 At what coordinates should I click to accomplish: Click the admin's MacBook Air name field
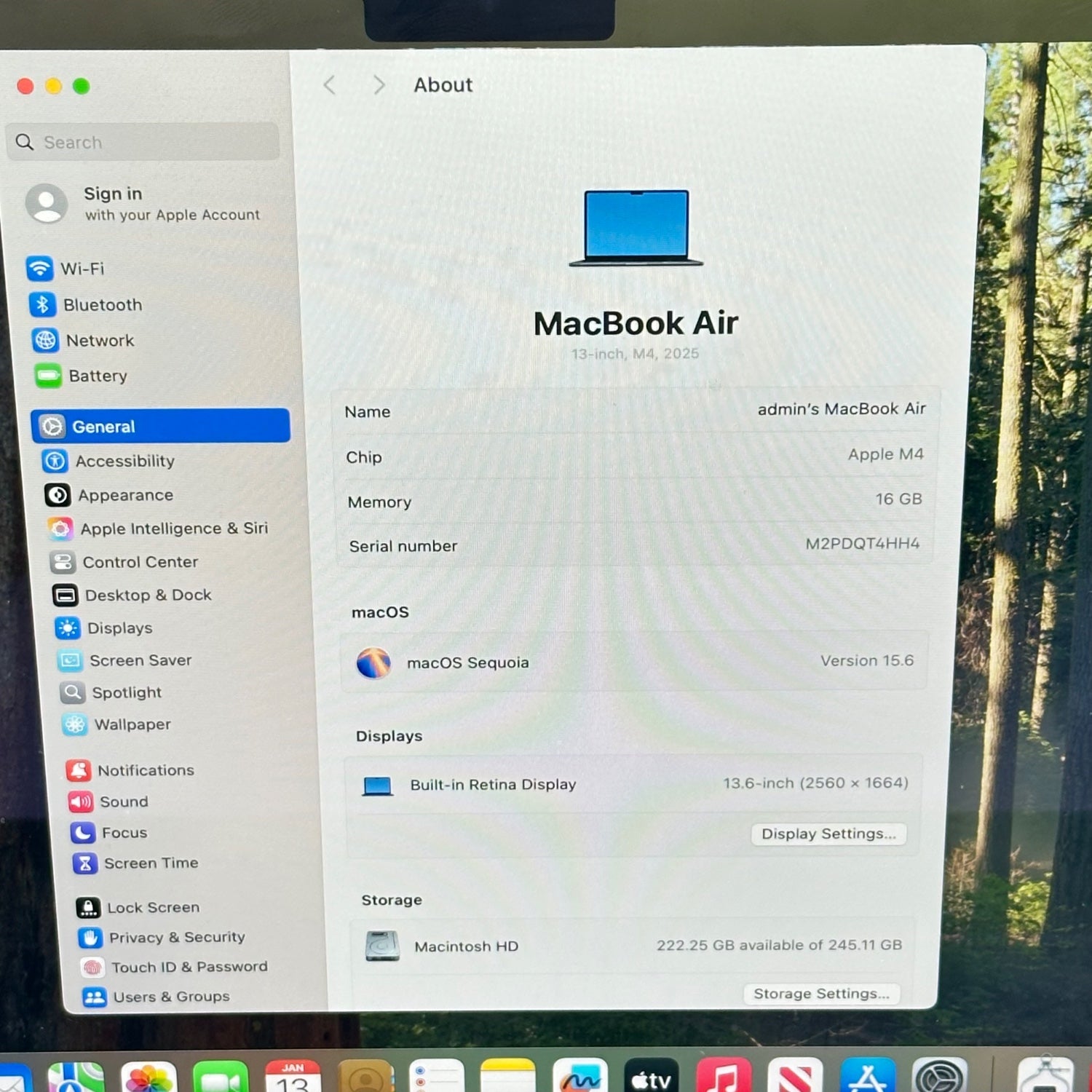[x=841, y=409]
